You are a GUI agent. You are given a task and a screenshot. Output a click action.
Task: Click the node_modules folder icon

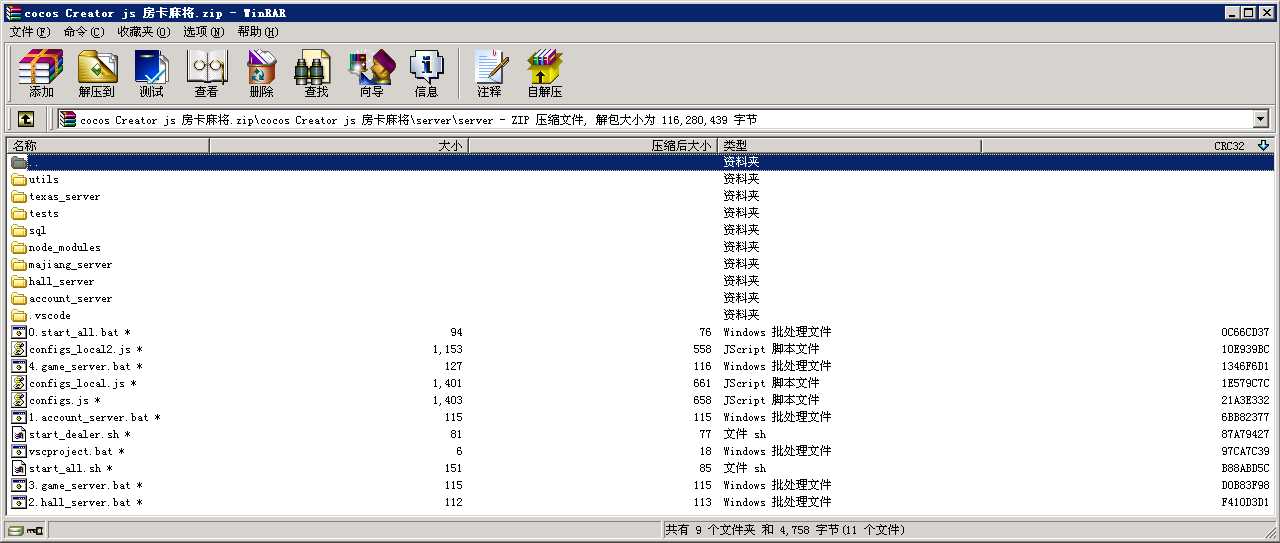pyautogui.click(x=19, y=248)
